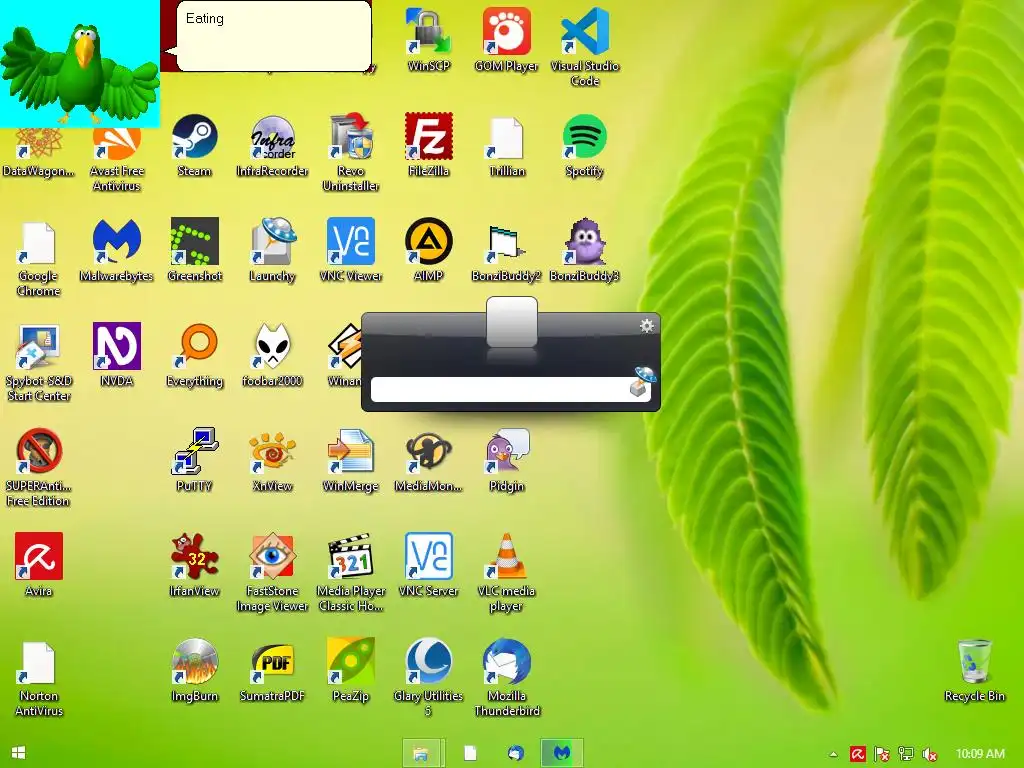Viewport: 1024px width, 768px height.
Task: Click the PuTTY desktop icon
Action: (x=195, y=460)
